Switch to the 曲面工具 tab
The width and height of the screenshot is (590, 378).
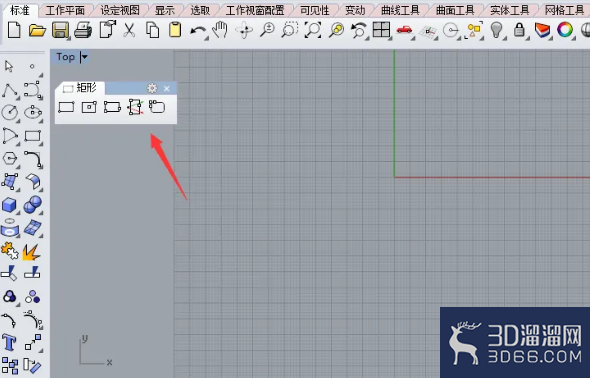(455, 10)
